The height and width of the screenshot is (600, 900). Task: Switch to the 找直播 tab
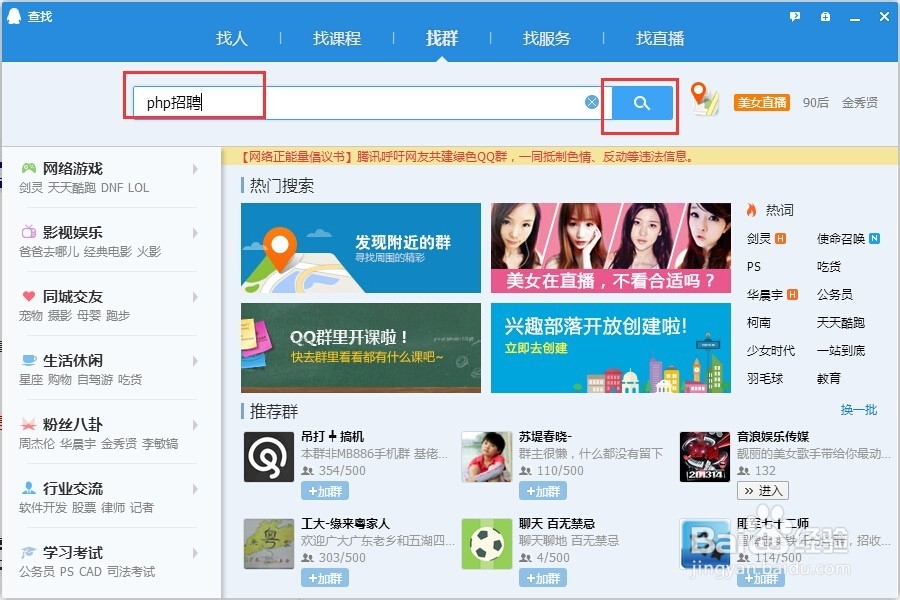click(x=660, y=38)
